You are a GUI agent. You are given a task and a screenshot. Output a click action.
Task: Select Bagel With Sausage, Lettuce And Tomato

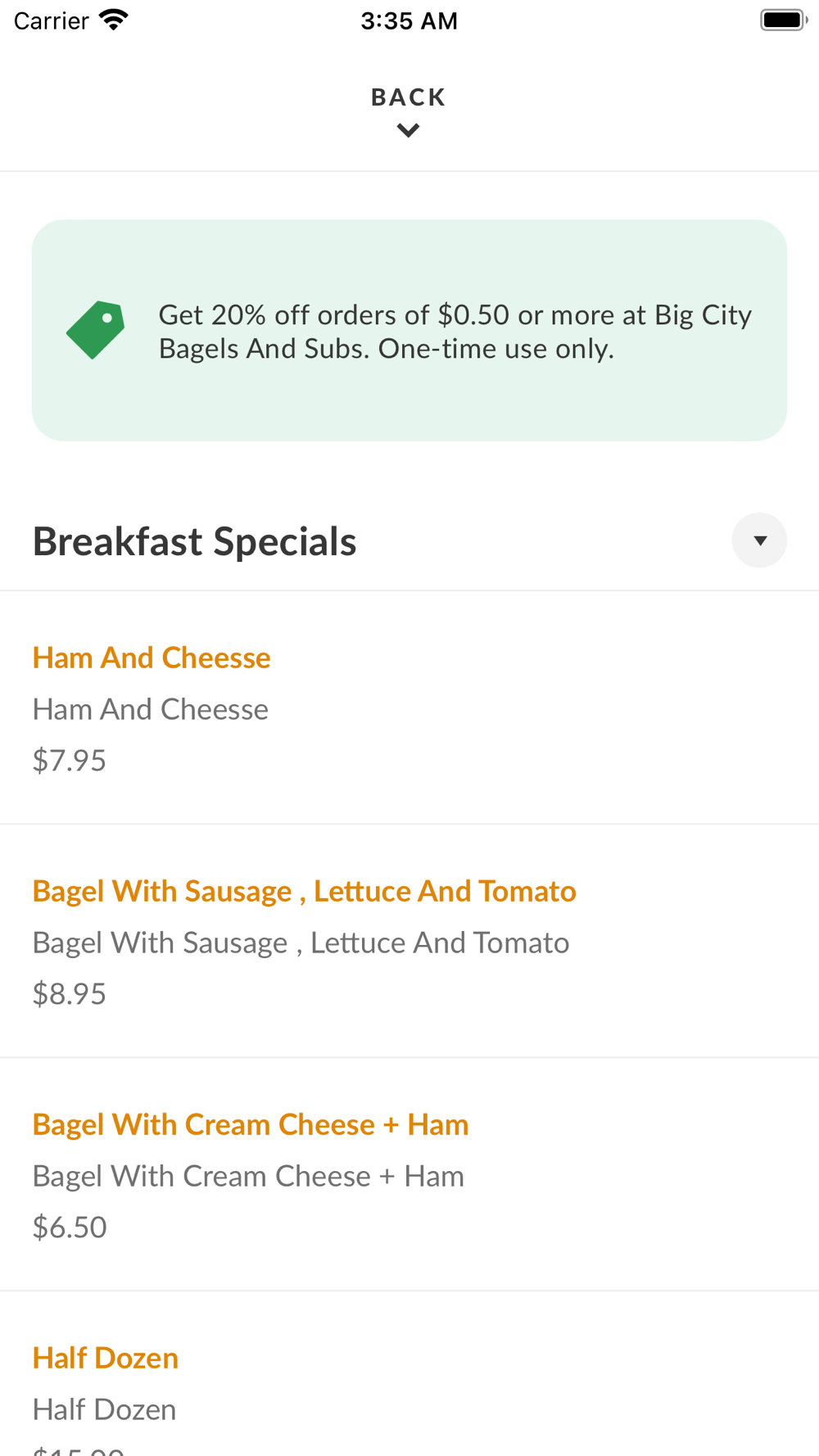[304, 891]
